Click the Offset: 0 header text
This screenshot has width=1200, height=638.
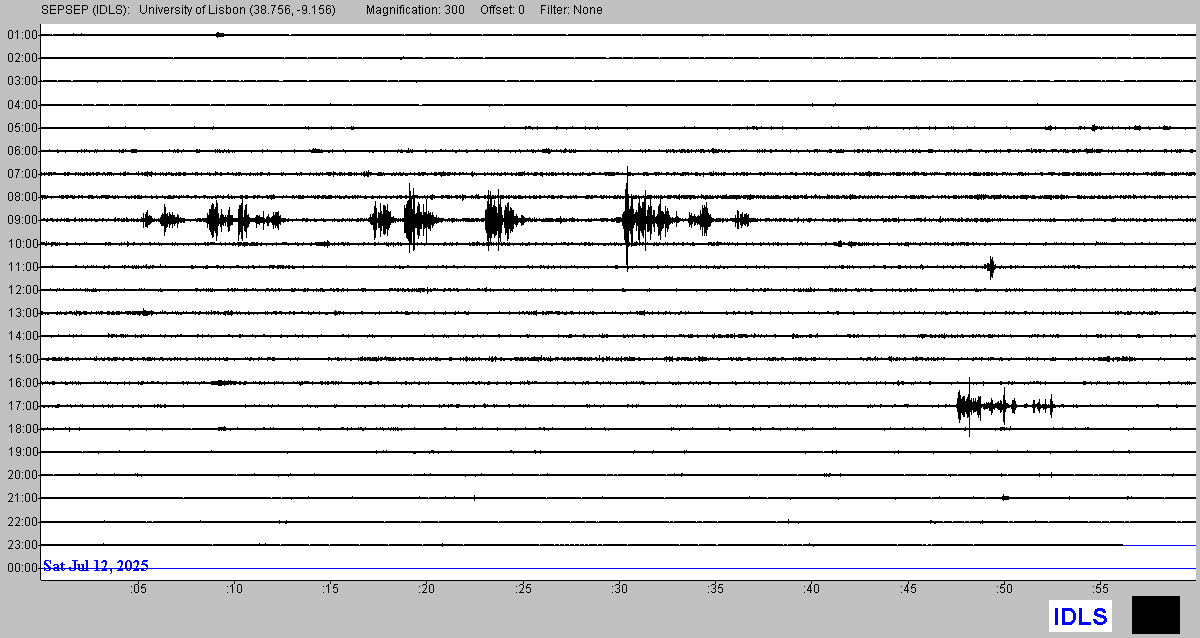(x=502, y=10)
